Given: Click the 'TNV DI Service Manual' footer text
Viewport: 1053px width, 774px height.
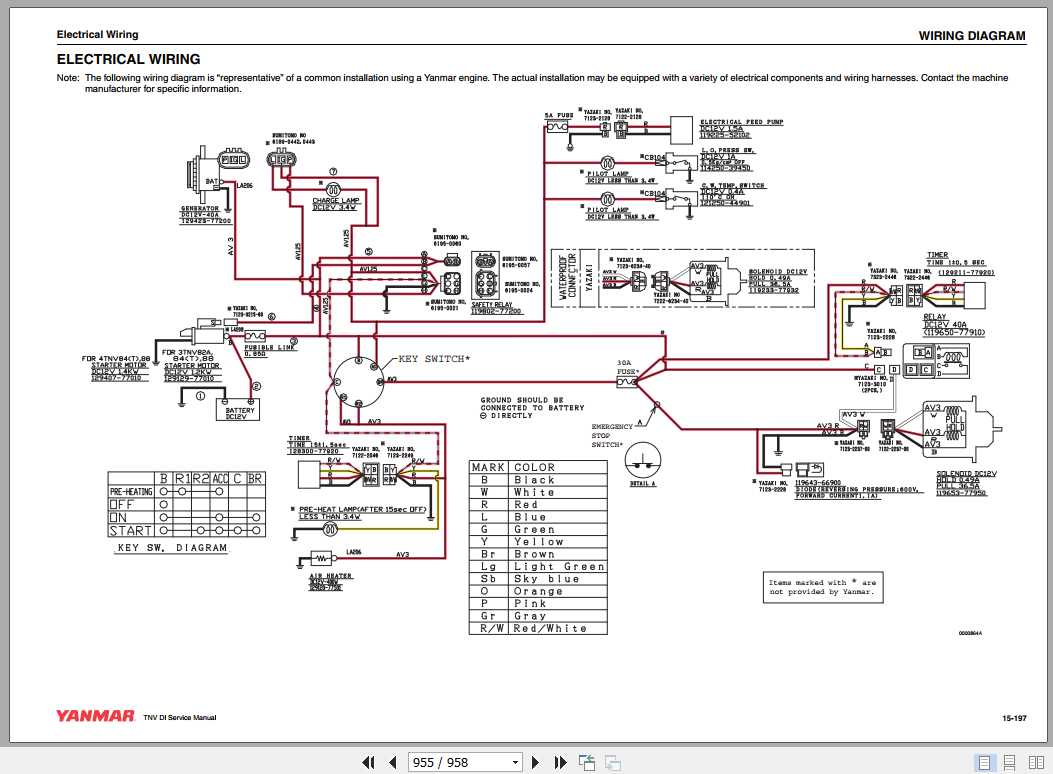Looking at the screenshot, I should 179,718.
